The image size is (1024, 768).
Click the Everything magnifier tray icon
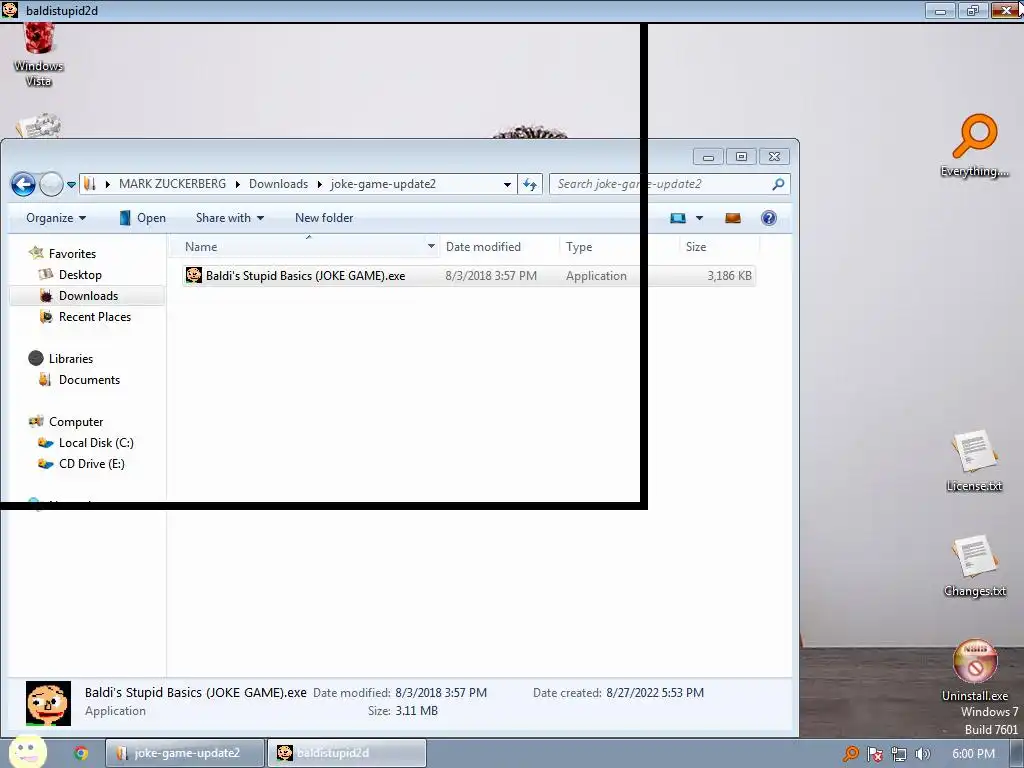[x=851, y=754]
